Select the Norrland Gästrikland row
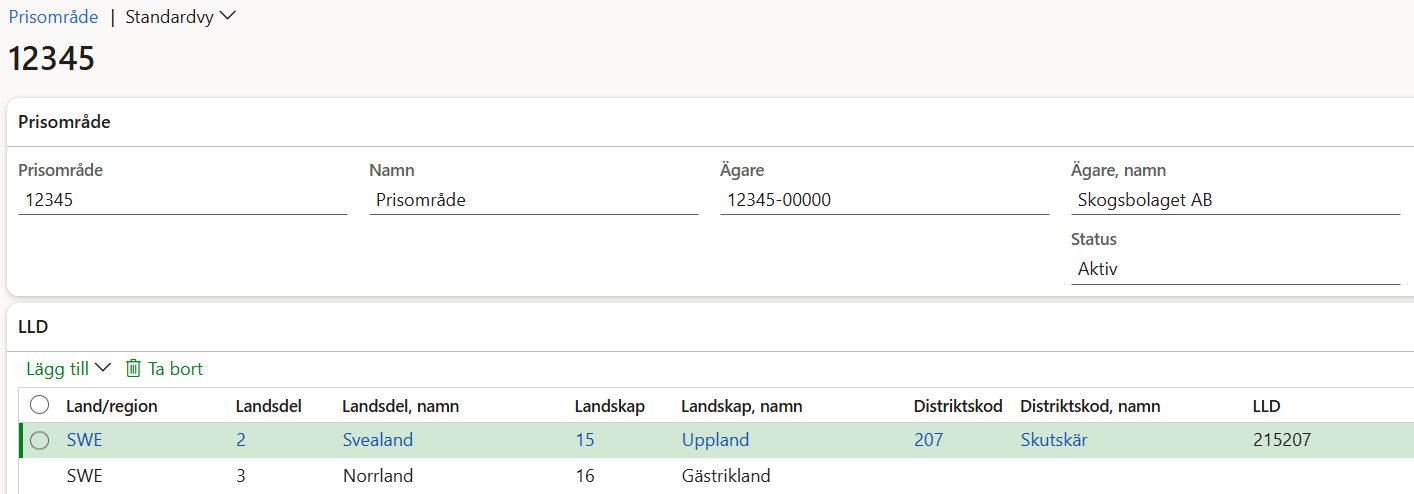The height and width of the screenshot is (494, 1414). tap(716, 476)
